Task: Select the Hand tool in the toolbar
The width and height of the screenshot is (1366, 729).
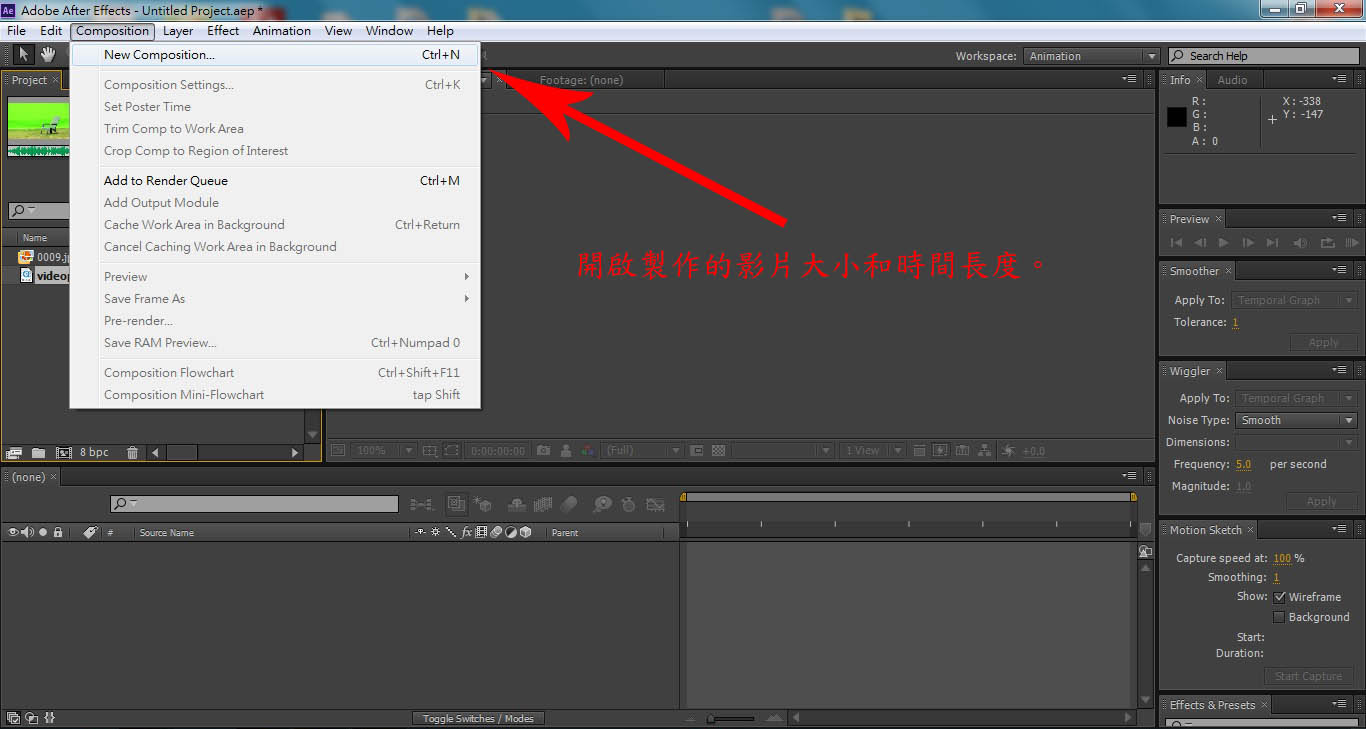Action: pyautogui.click(x=47, y=55)
